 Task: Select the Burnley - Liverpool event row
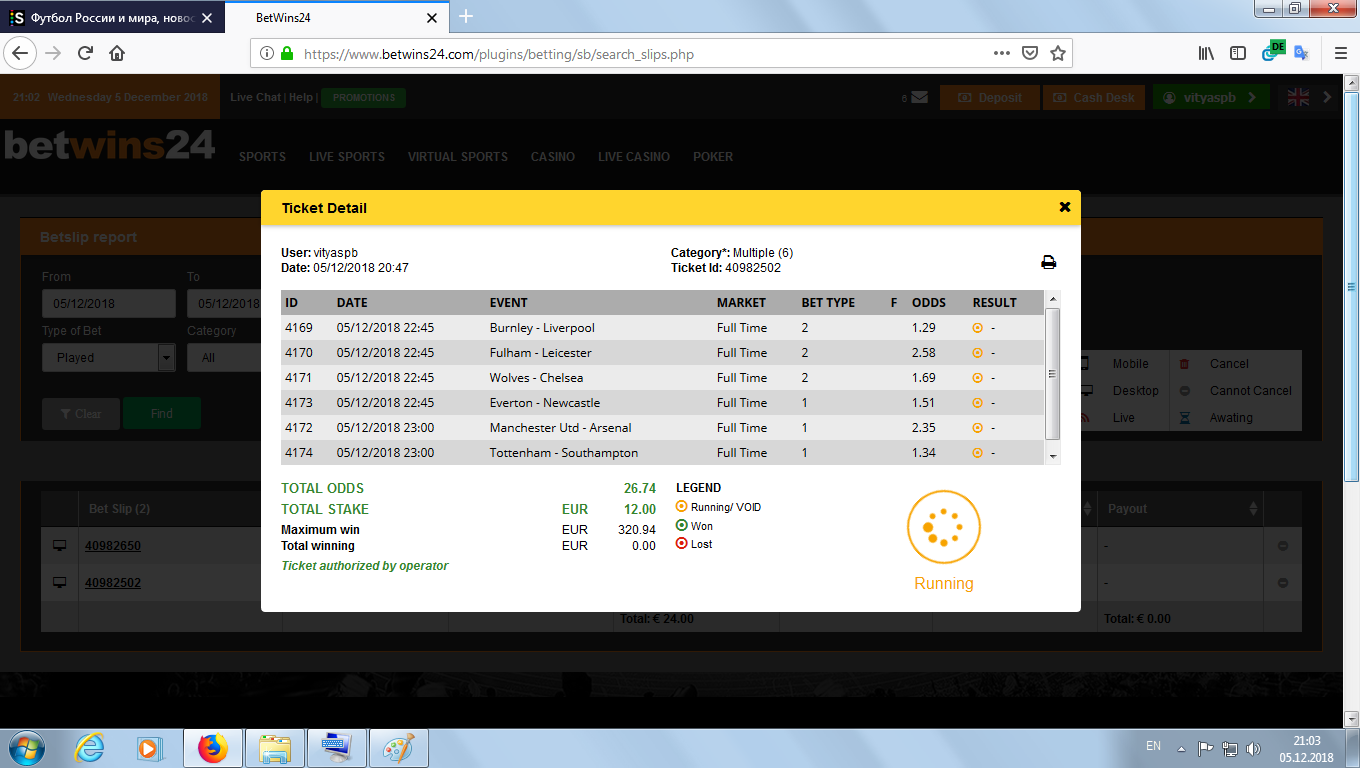tap(663, 328)
